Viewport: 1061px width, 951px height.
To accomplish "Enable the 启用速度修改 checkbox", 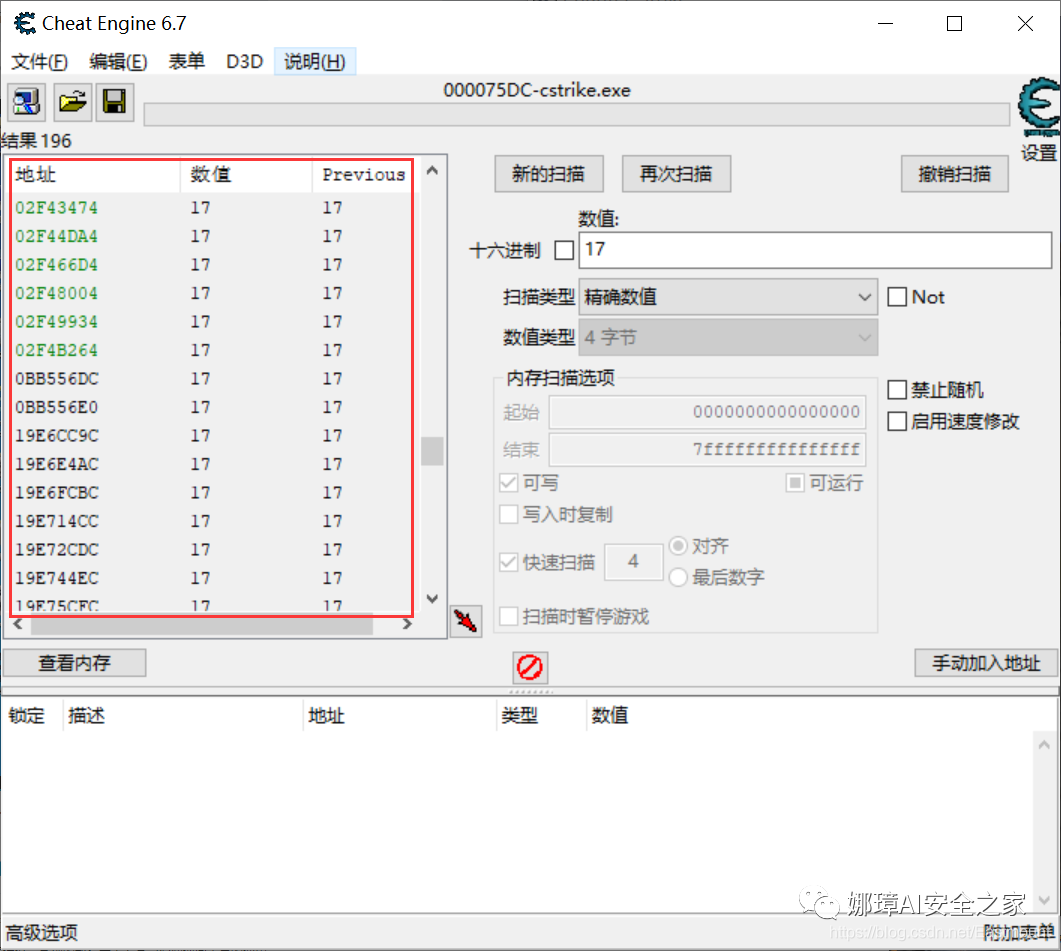I will click(x=897, y=422).
